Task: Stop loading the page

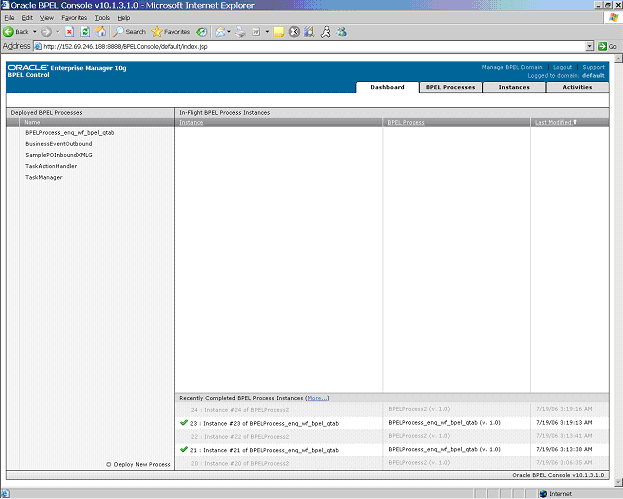Action: 69,32
